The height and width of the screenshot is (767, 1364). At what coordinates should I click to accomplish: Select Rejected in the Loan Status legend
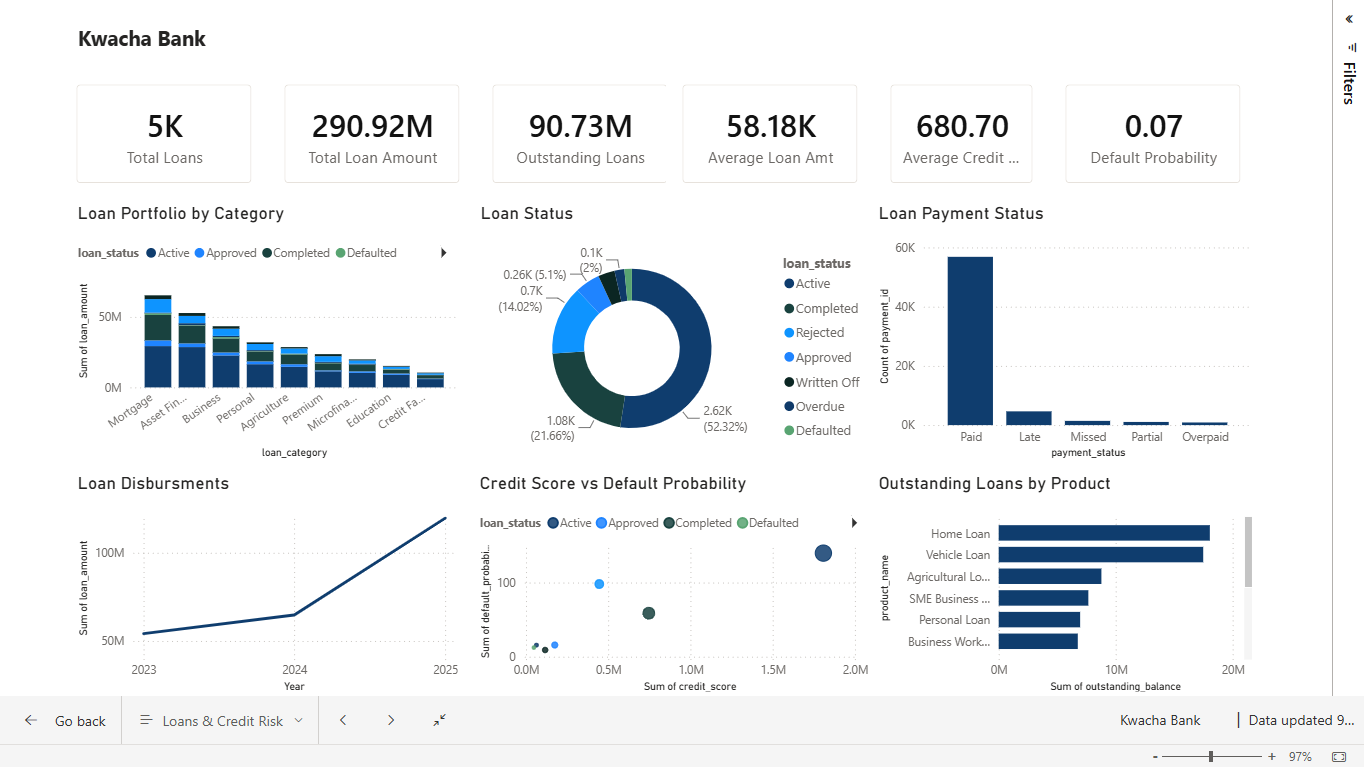pos(814,333)
